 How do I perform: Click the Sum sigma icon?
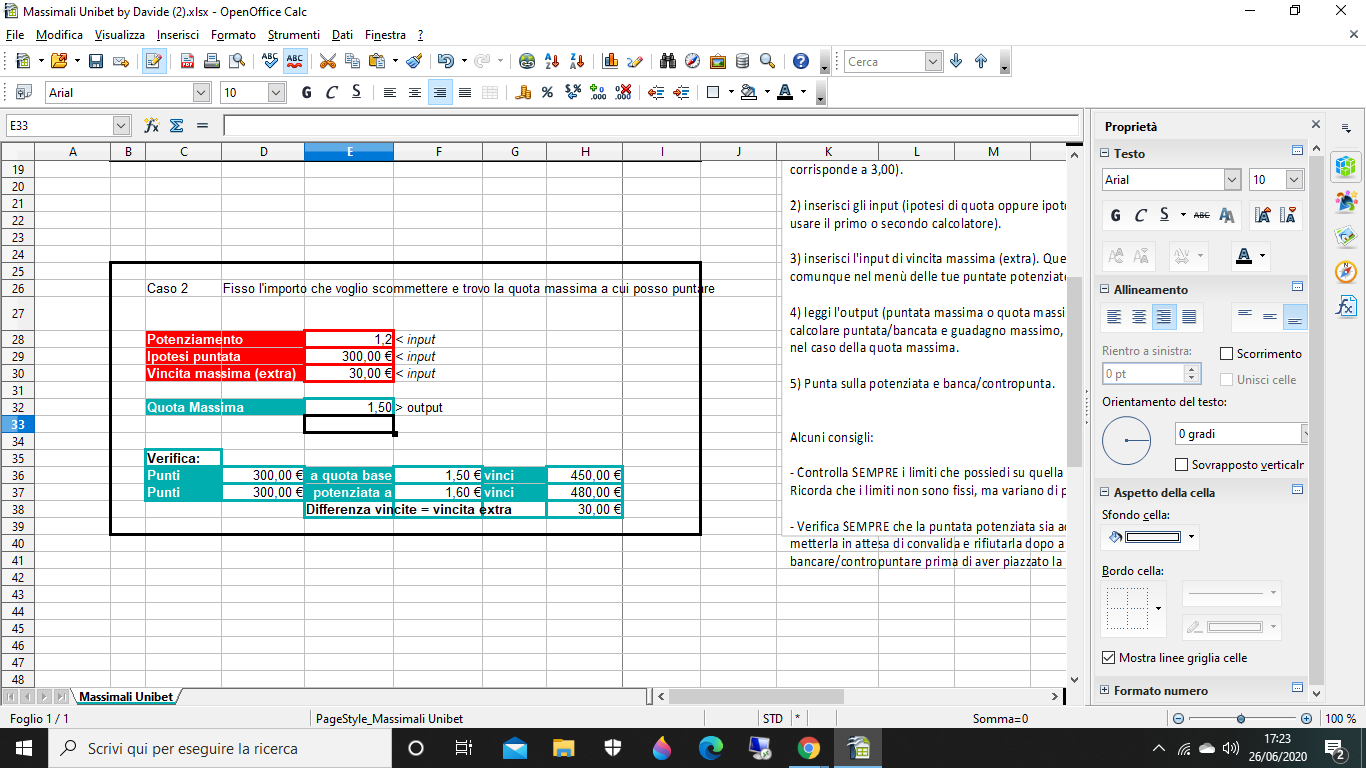(177, 126)
